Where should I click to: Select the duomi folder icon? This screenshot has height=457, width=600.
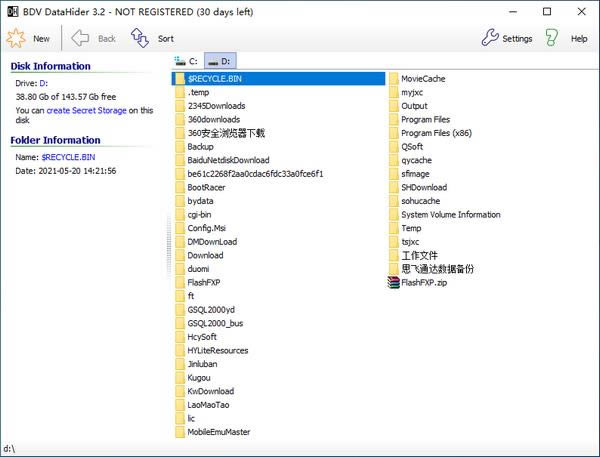180,269
